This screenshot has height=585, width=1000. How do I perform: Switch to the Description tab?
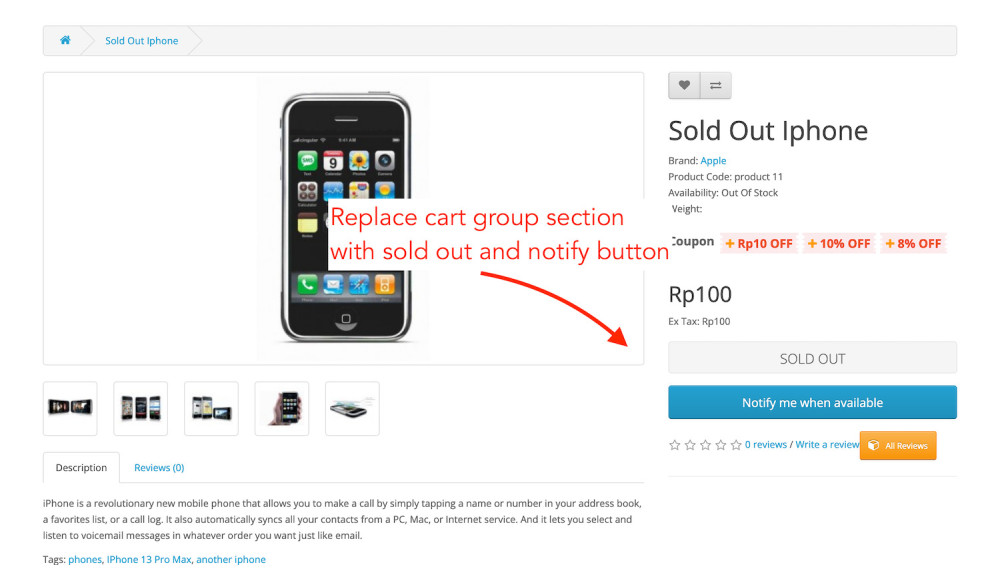(81, 468)
